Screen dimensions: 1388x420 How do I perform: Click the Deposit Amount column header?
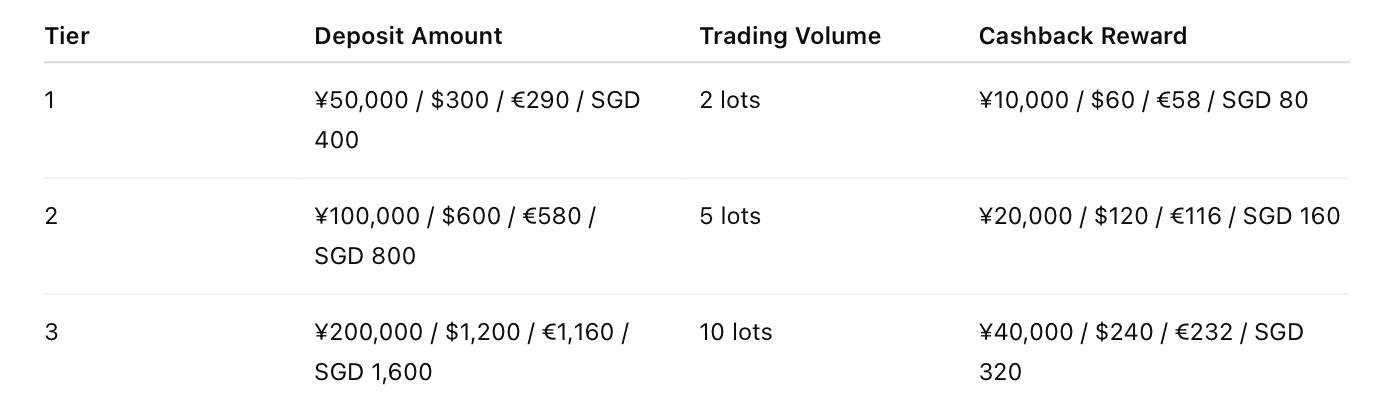408,36
